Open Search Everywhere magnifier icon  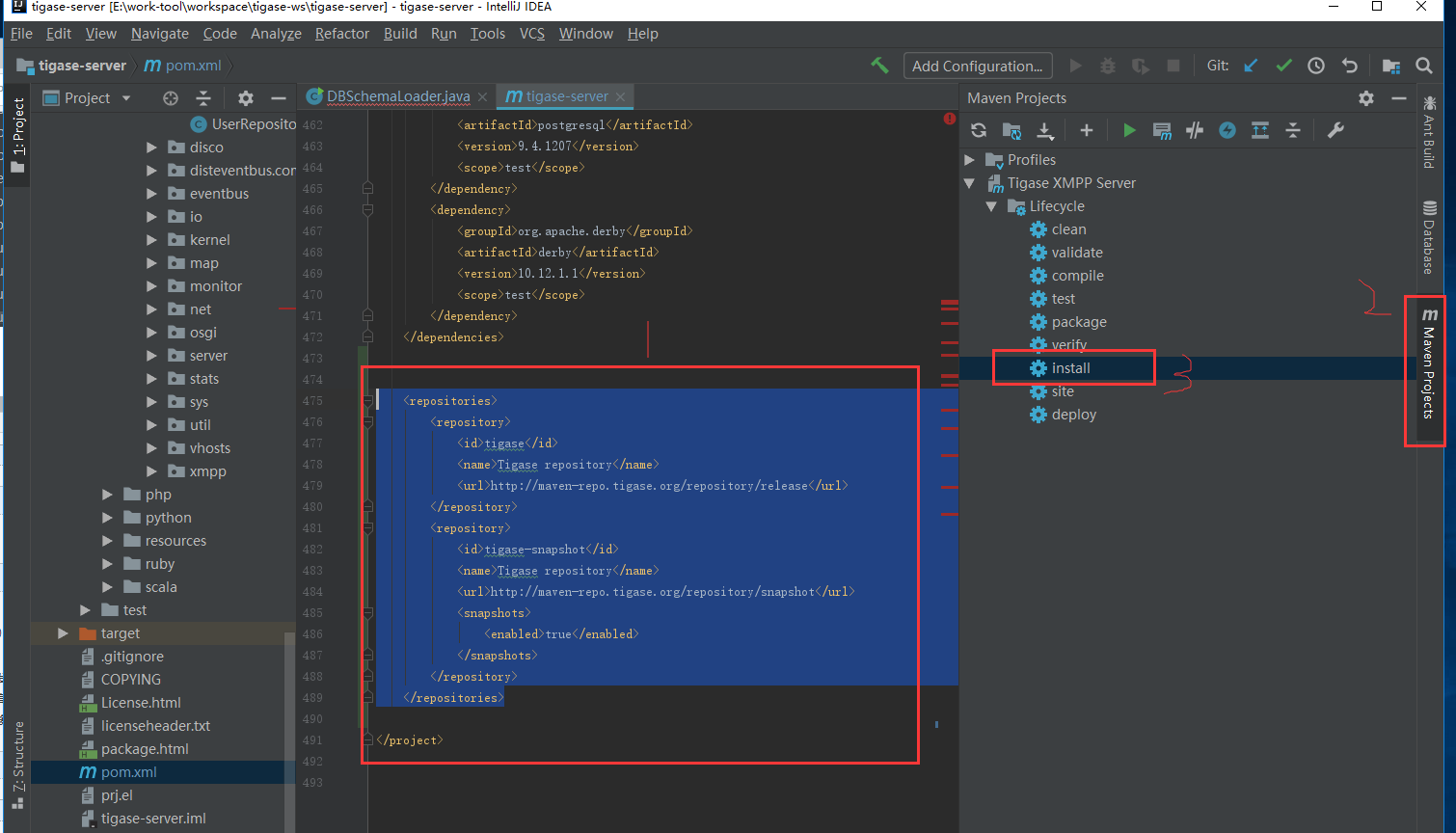click(x=1423, y=66)
